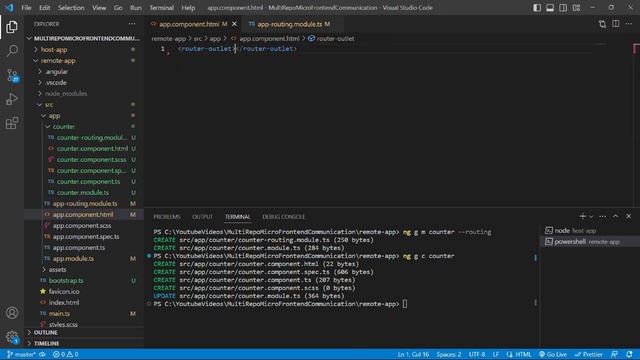Open the Accounts icon in activity bar
This screenshot has height=360, width=640.
(x=12, y=313)
